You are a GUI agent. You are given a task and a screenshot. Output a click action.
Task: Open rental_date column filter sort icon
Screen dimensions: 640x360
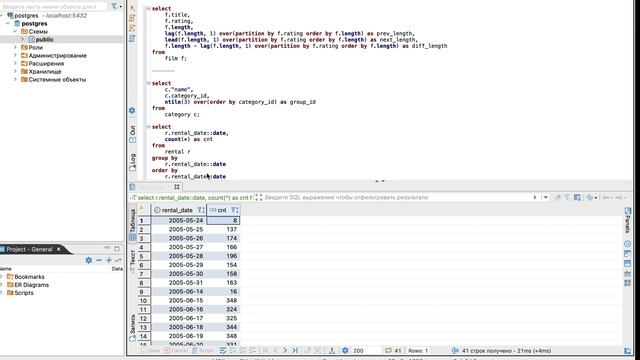click(x=201, y=210)
